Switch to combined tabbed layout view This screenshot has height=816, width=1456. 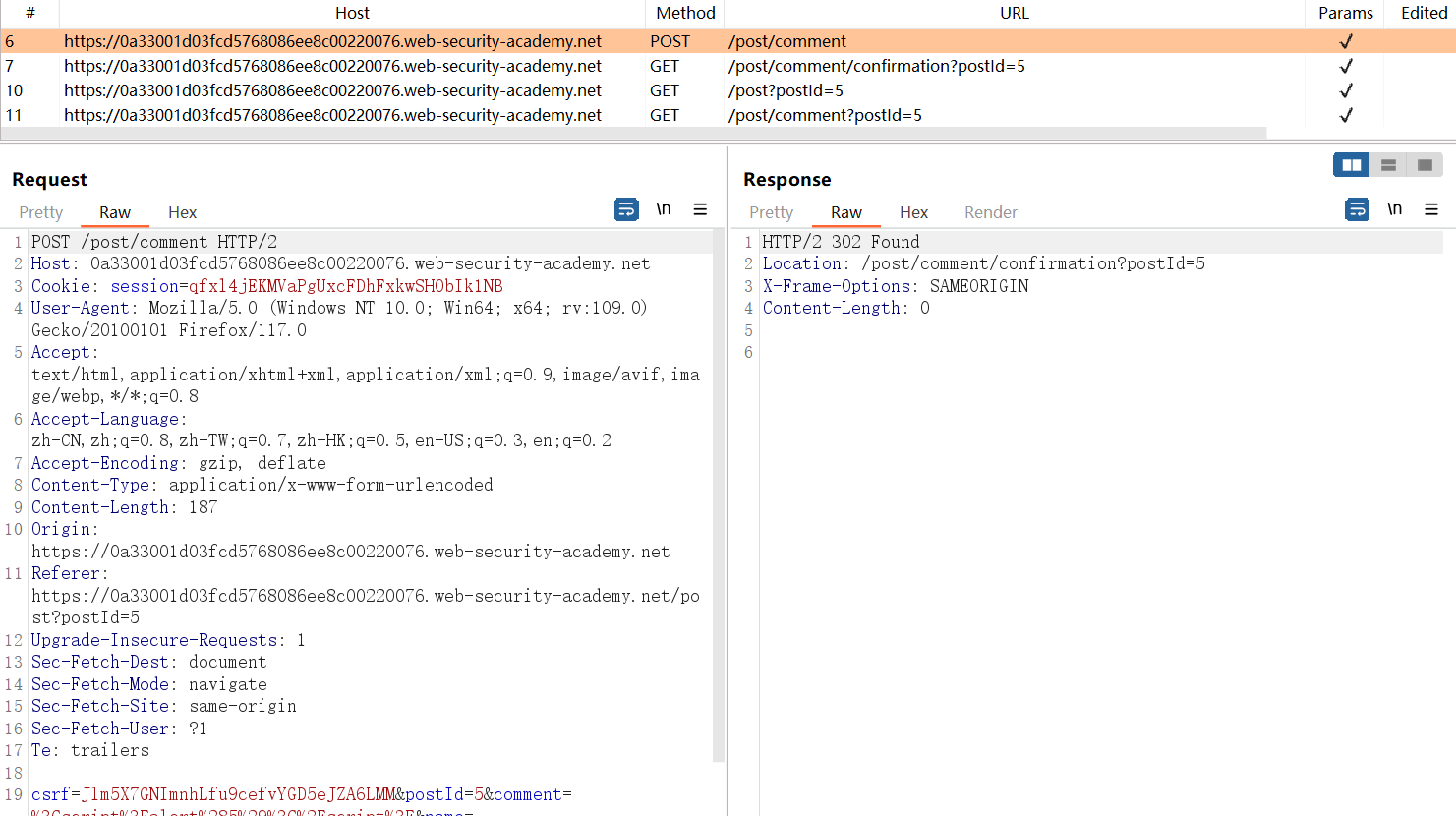point(1425,165)
